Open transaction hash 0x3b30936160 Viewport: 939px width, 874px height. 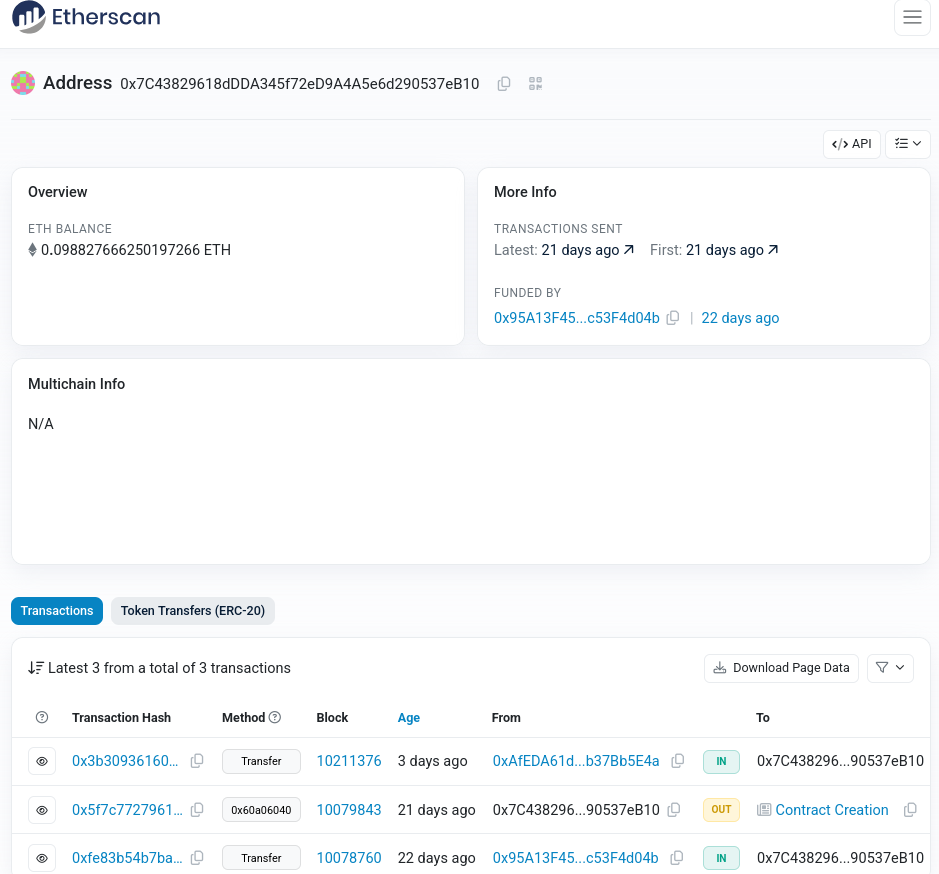125,761
